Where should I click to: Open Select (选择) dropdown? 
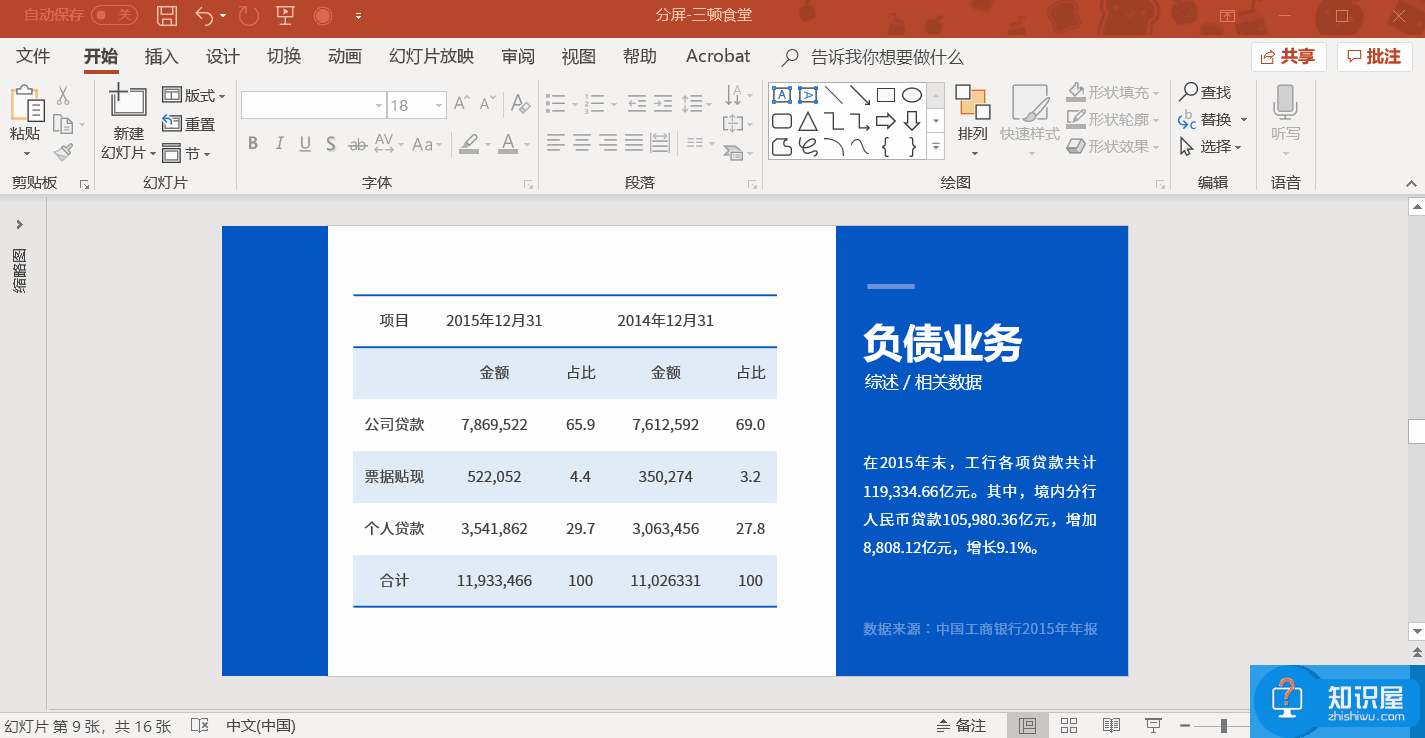1211,147
